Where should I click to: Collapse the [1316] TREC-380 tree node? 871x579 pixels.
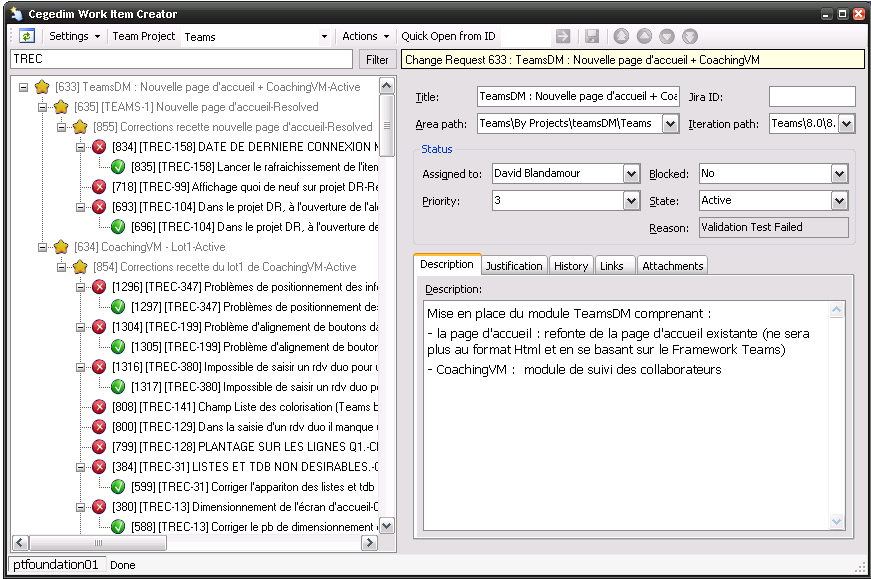(x=81, y=367)
